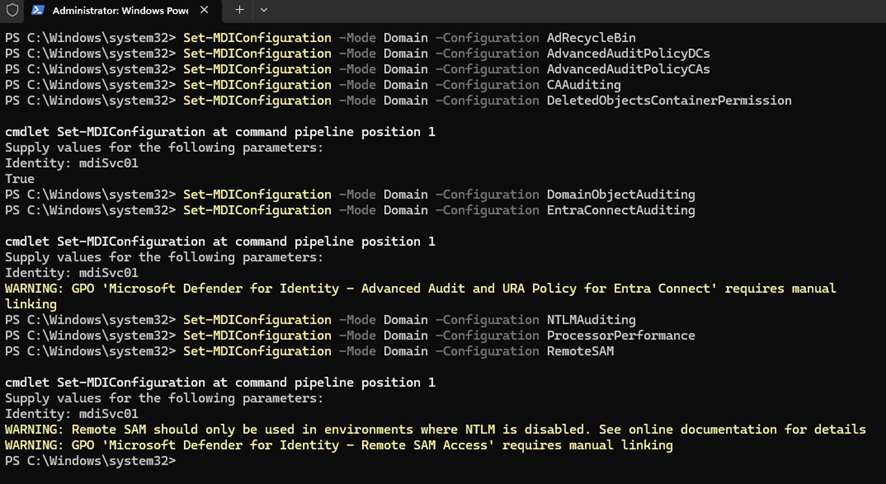886x484 pixels.
Task: Click the PowerShell icon in the tab
Action: 38,10
